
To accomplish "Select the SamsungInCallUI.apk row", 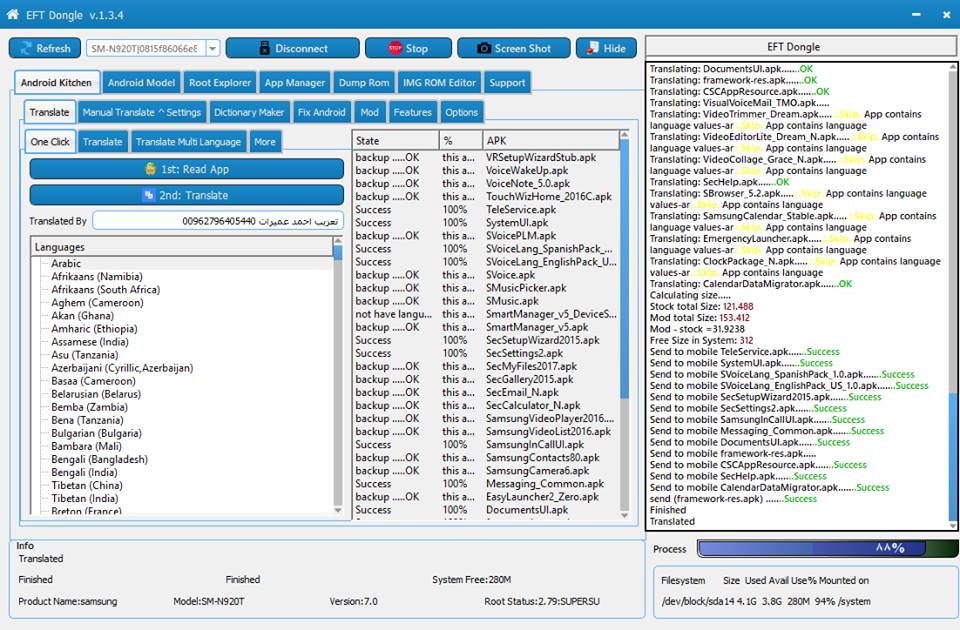I will [x=486, y=444].
